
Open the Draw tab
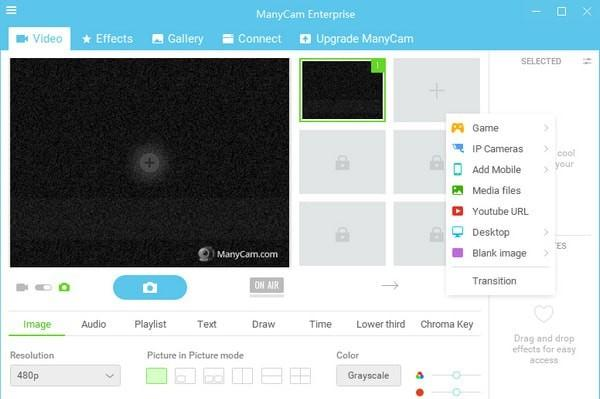coord(263,324)
